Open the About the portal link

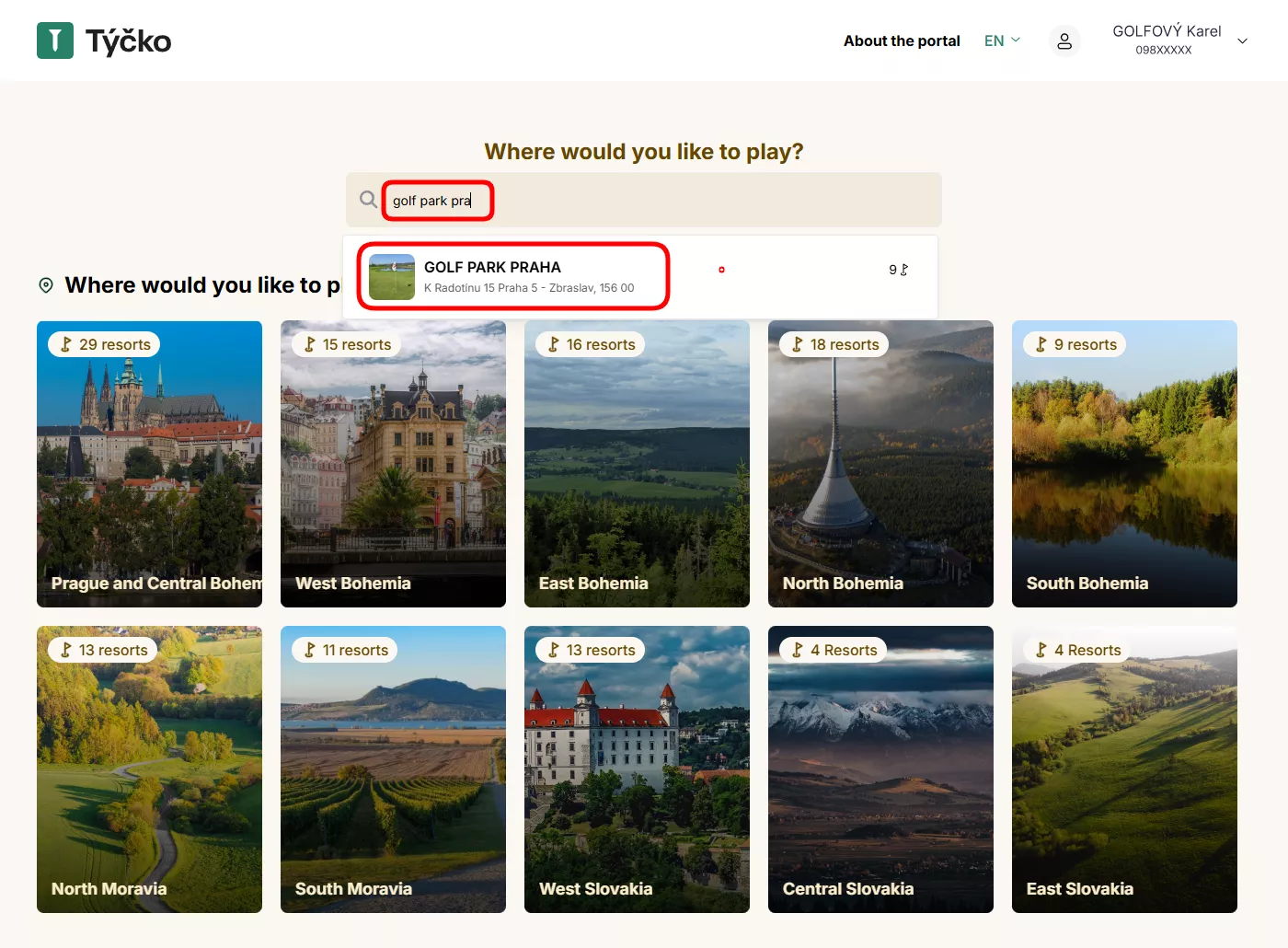tap(902, 40)
